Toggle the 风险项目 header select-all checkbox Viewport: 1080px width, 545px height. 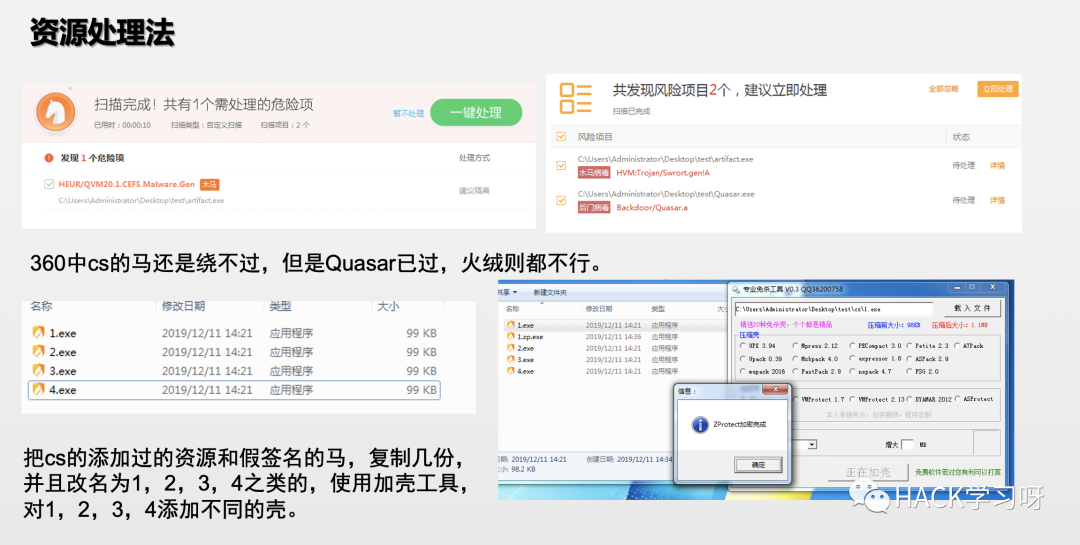click(561, 136)
